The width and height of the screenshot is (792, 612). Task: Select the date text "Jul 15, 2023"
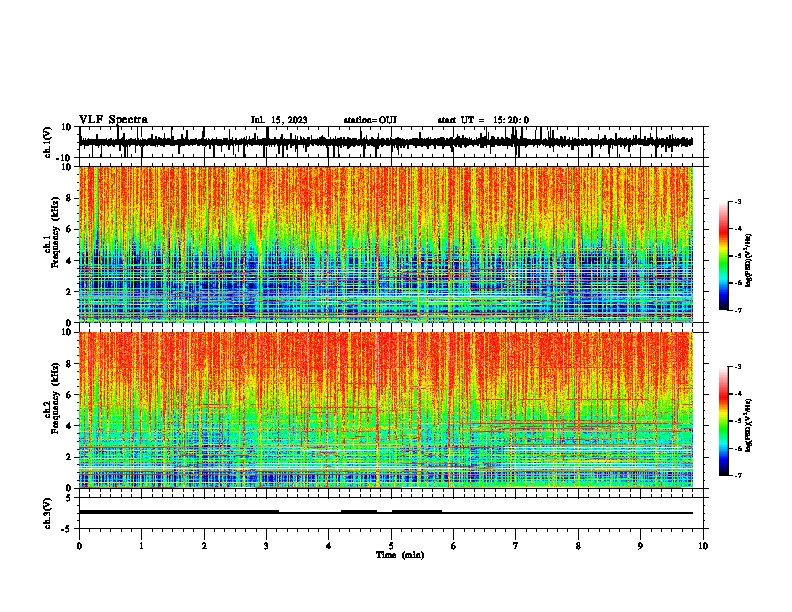tap(279, 120)
